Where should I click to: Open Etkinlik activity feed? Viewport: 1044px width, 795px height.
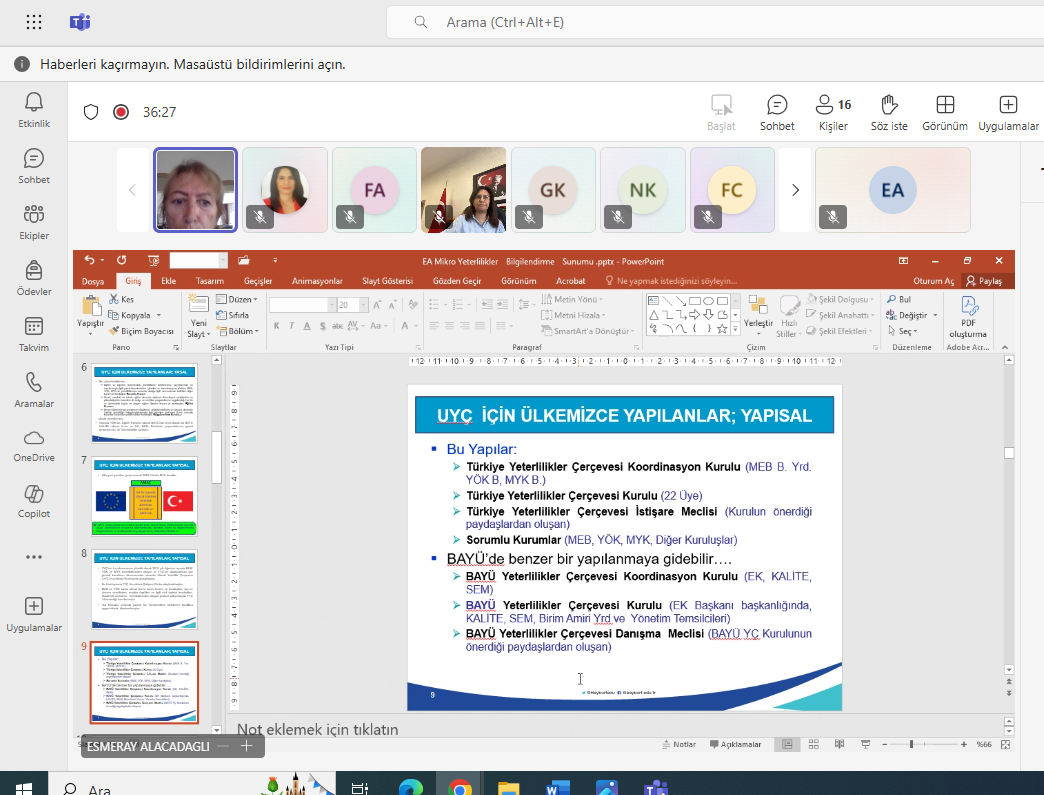pos(34,110)
